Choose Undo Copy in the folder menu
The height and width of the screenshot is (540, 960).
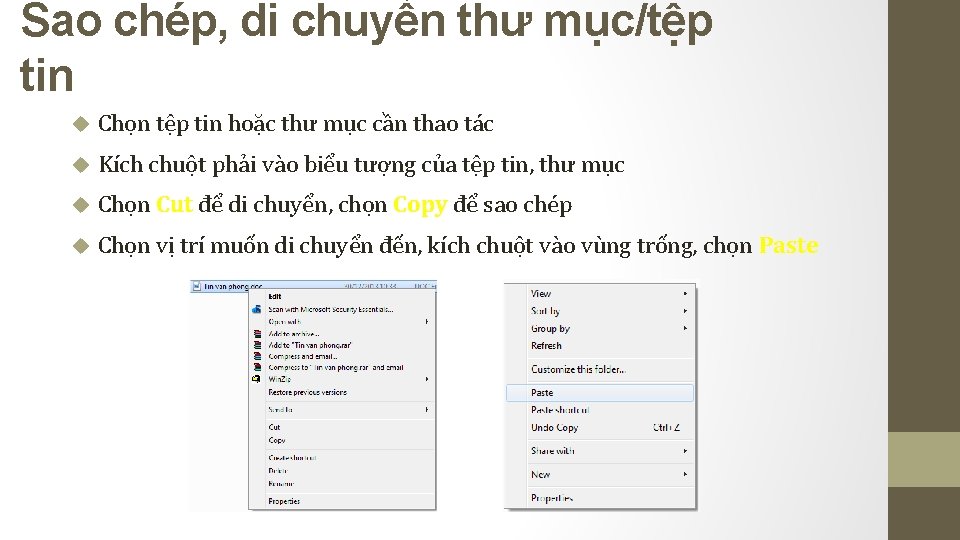(555, 428)
